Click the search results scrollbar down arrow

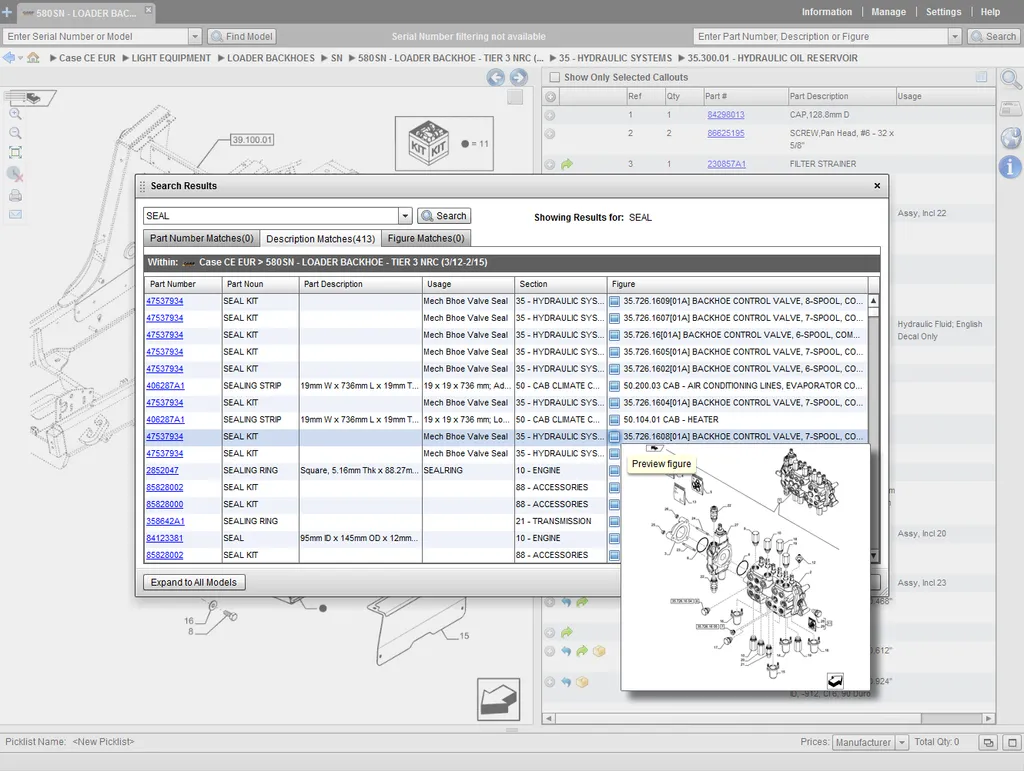click(873, 556)
